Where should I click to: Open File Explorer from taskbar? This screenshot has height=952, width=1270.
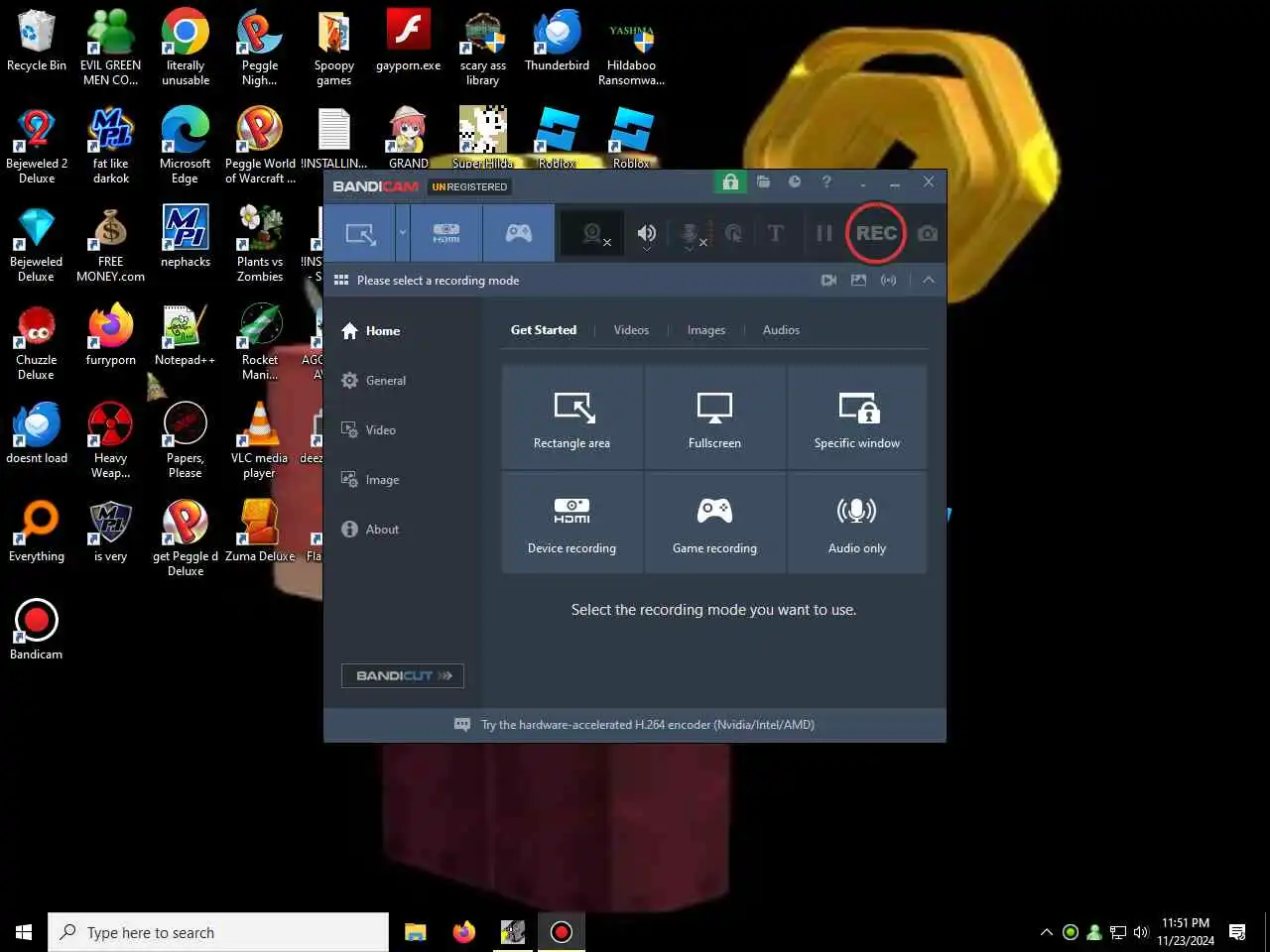tap(416, 932)
